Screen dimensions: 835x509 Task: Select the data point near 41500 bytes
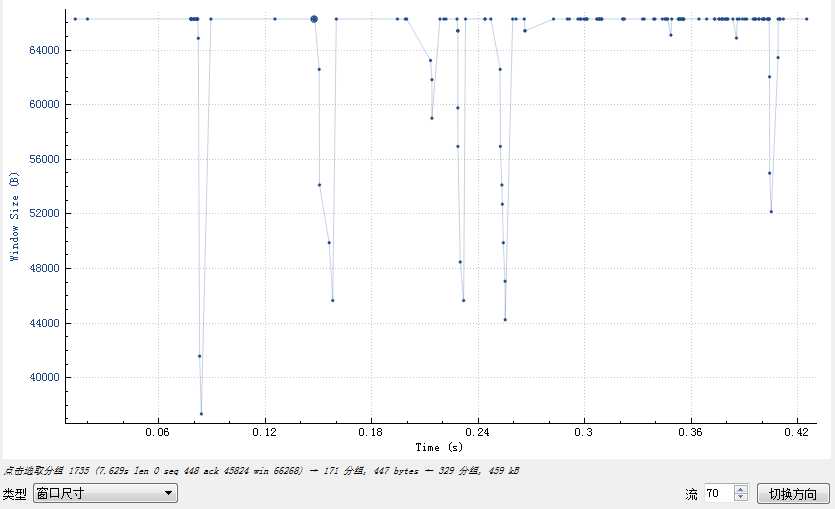[200, 356]
